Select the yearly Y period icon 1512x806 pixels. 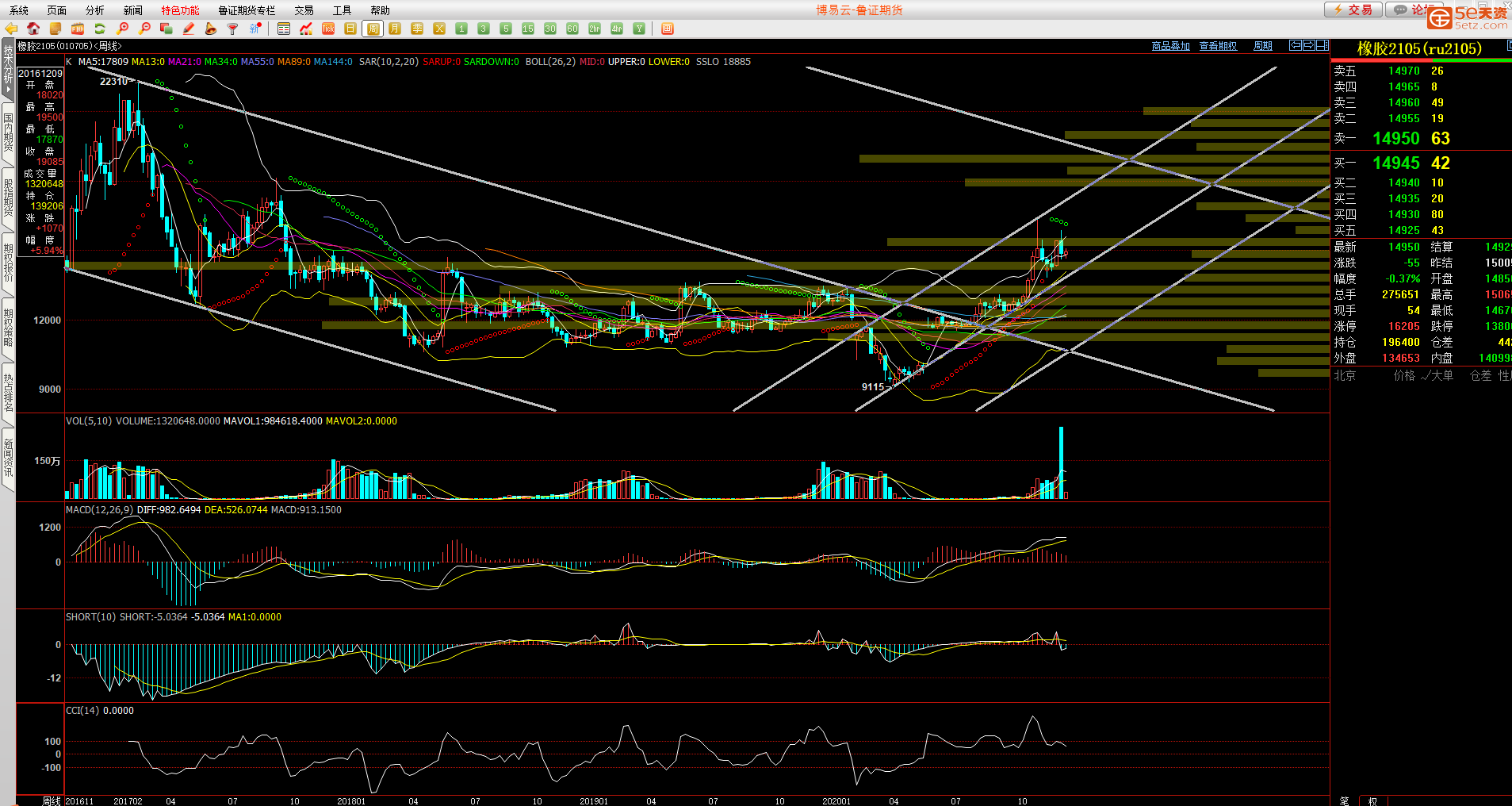pyautogui.click(x=639, y=29)
